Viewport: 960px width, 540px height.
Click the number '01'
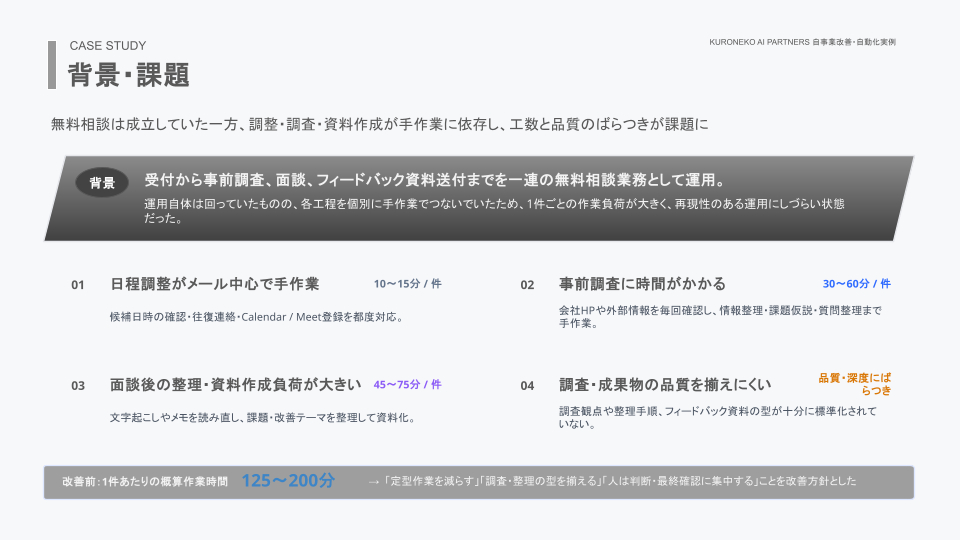[78, 285]
